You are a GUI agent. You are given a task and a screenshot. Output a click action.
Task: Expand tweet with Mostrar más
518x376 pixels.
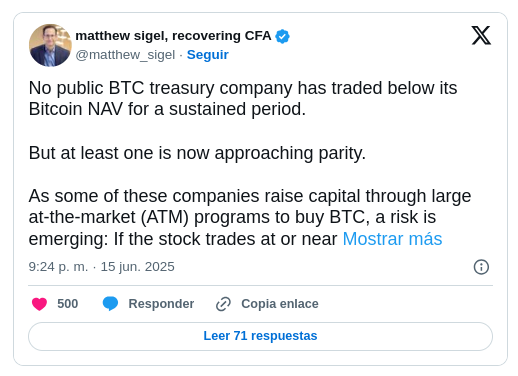pos(392,239)
